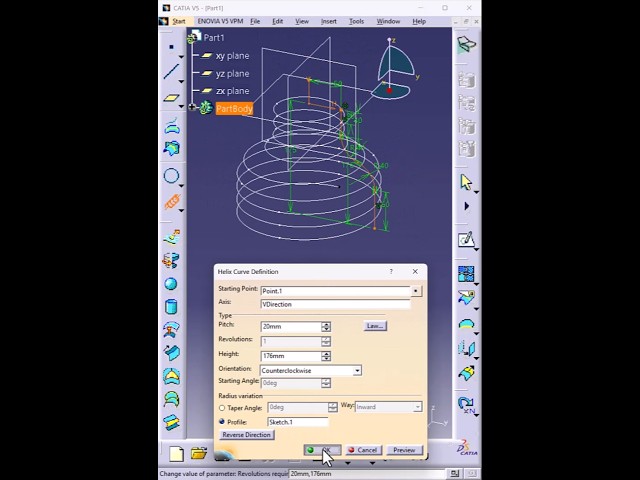Image resolution: width=640 pixels, height=480 pixels.
Task: Select the Plane tool in the toolbar
Action: point(171,98)
